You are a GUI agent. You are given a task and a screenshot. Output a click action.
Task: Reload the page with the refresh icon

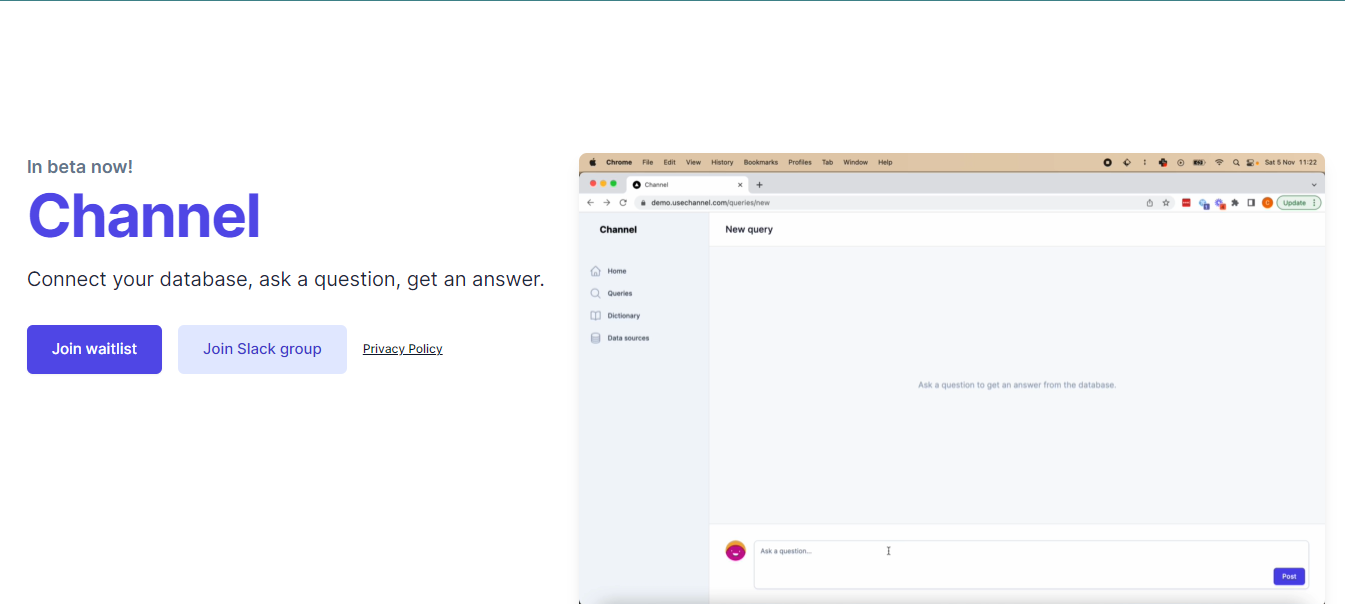pos(623,202)
